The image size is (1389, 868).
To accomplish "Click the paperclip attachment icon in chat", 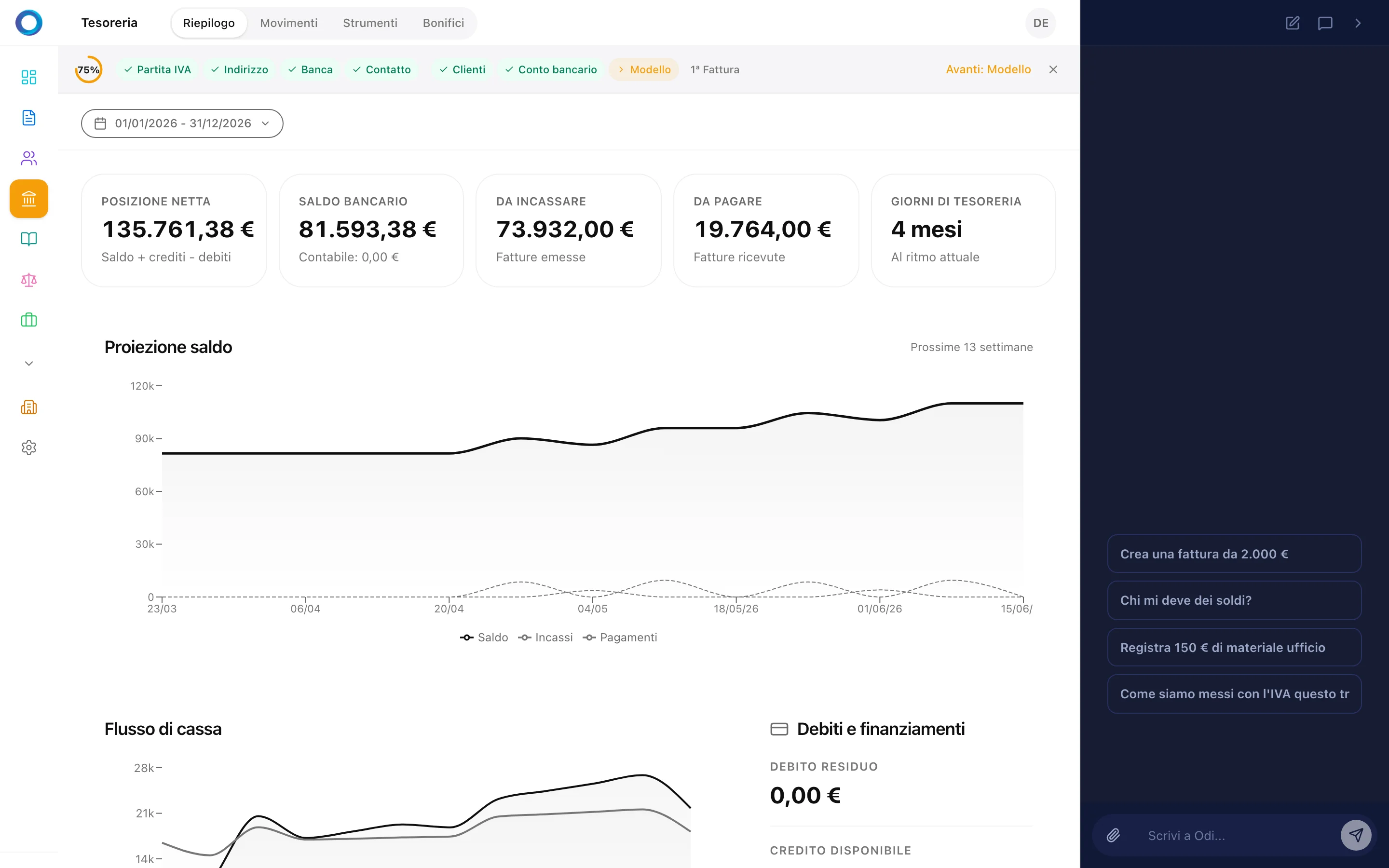I will point(1114,835).
